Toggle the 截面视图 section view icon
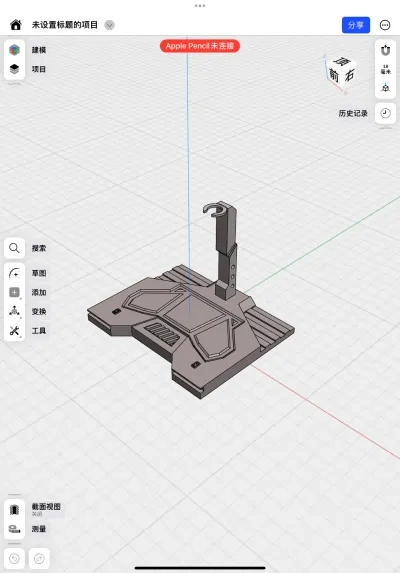The width and height of the screenshot is (400, 573). coord(14,509)
